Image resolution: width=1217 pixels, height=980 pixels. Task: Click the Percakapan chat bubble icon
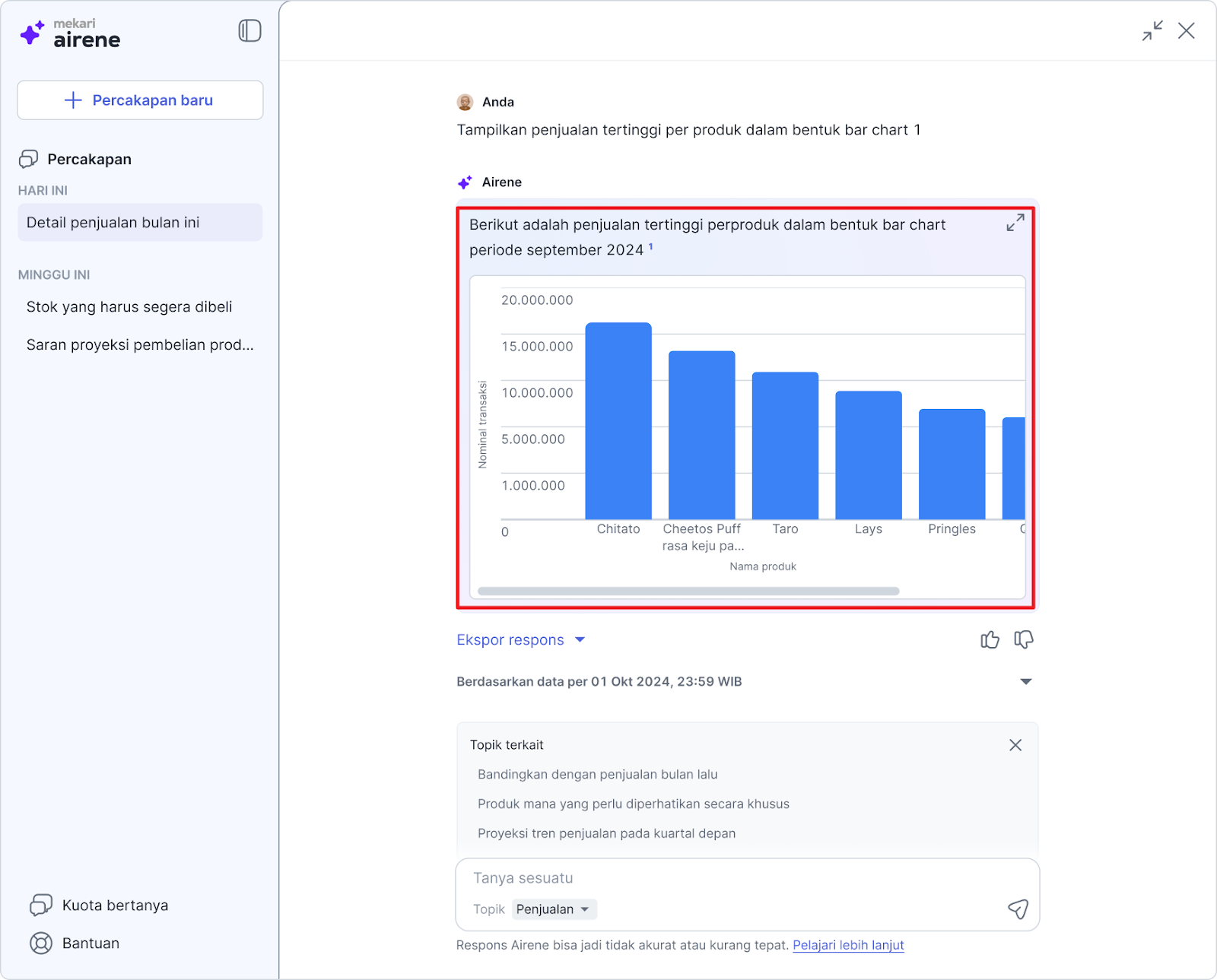[x=28, y=159]
